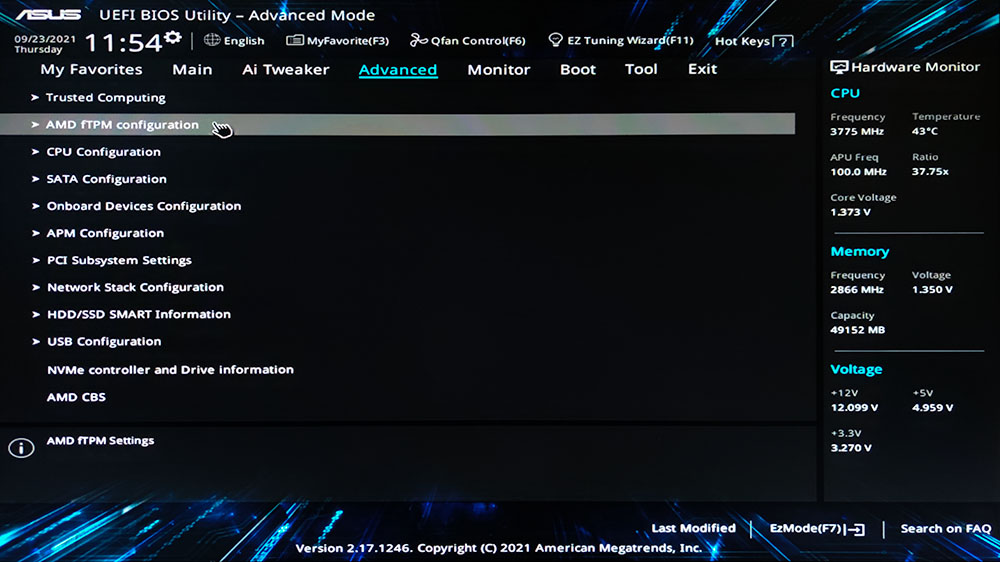Screen dimensions: 1000x562
Task: Select the AMD CBS entry
Action: point(76,397)
